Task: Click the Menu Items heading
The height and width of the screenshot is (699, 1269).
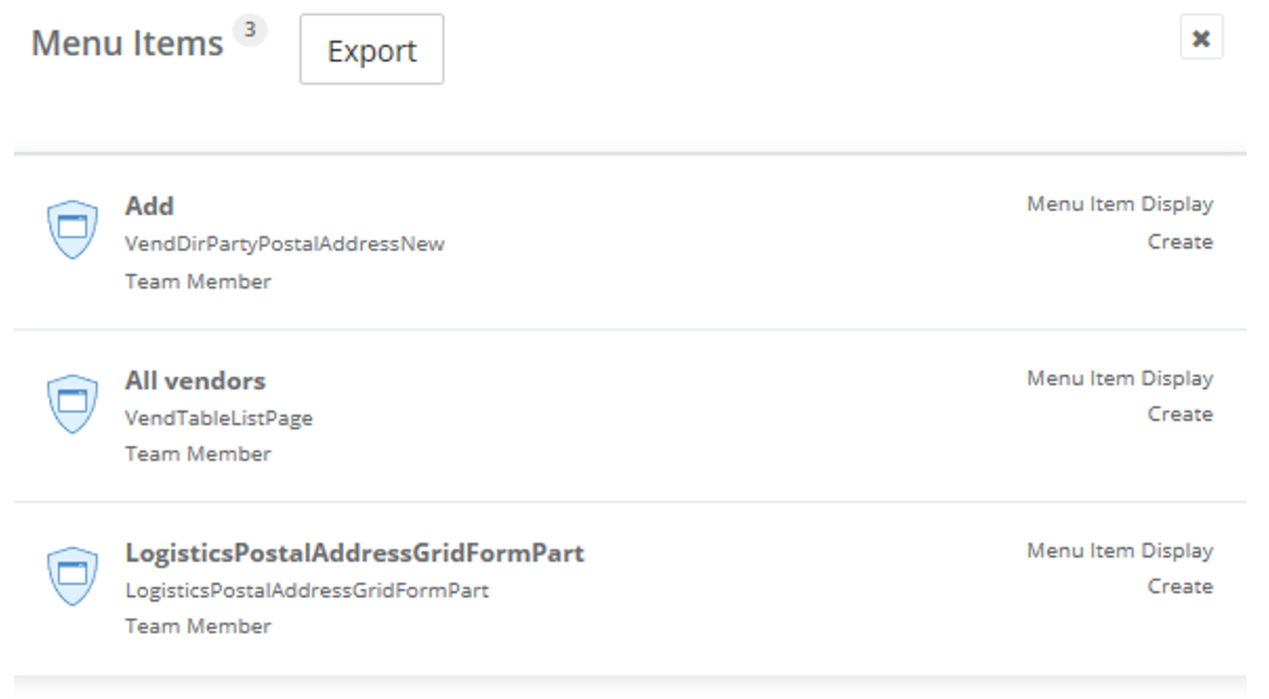Action: pos(128,43)
